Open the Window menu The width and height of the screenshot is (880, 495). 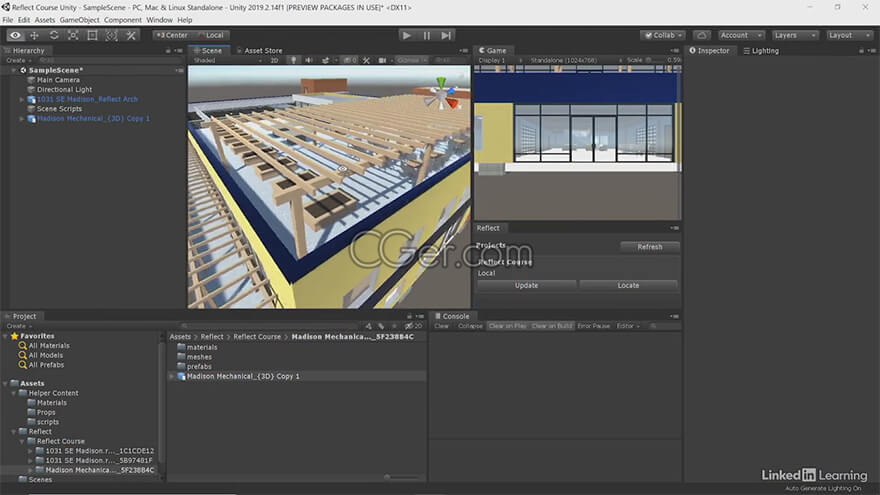pyautogui.click(x=159, y=20)
